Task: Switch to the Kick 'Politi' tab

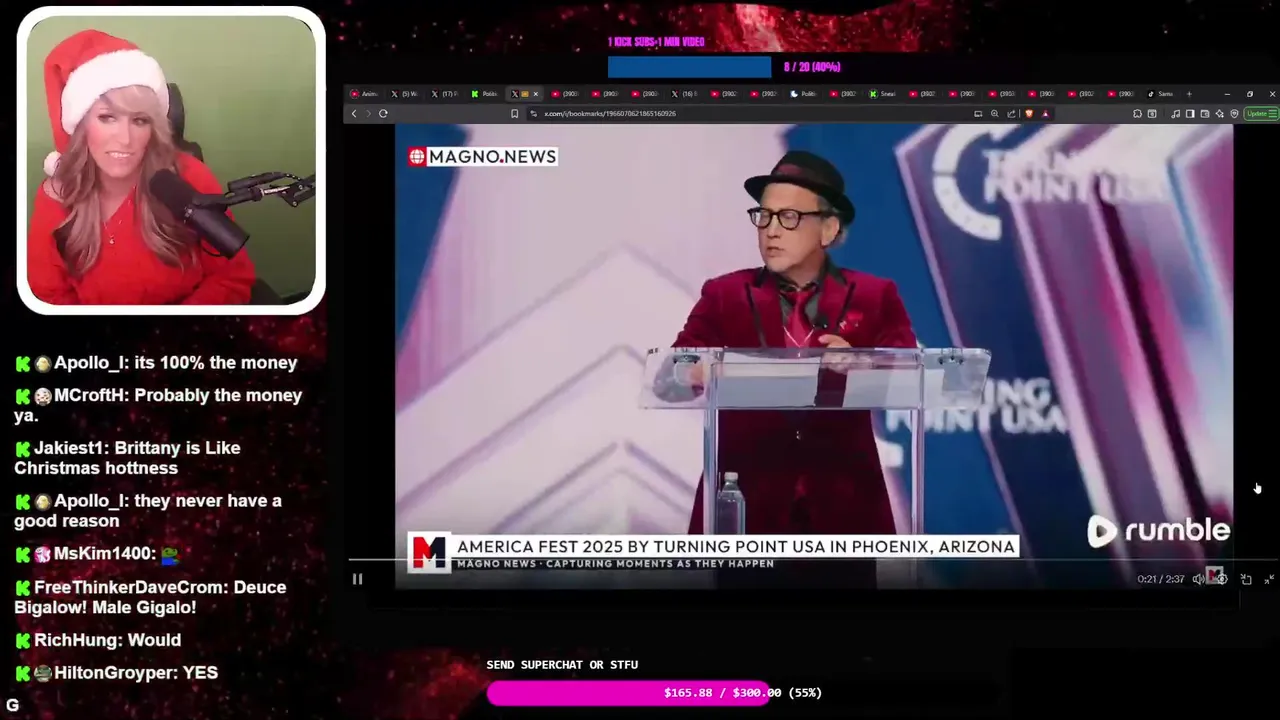Action: [485, 94]
